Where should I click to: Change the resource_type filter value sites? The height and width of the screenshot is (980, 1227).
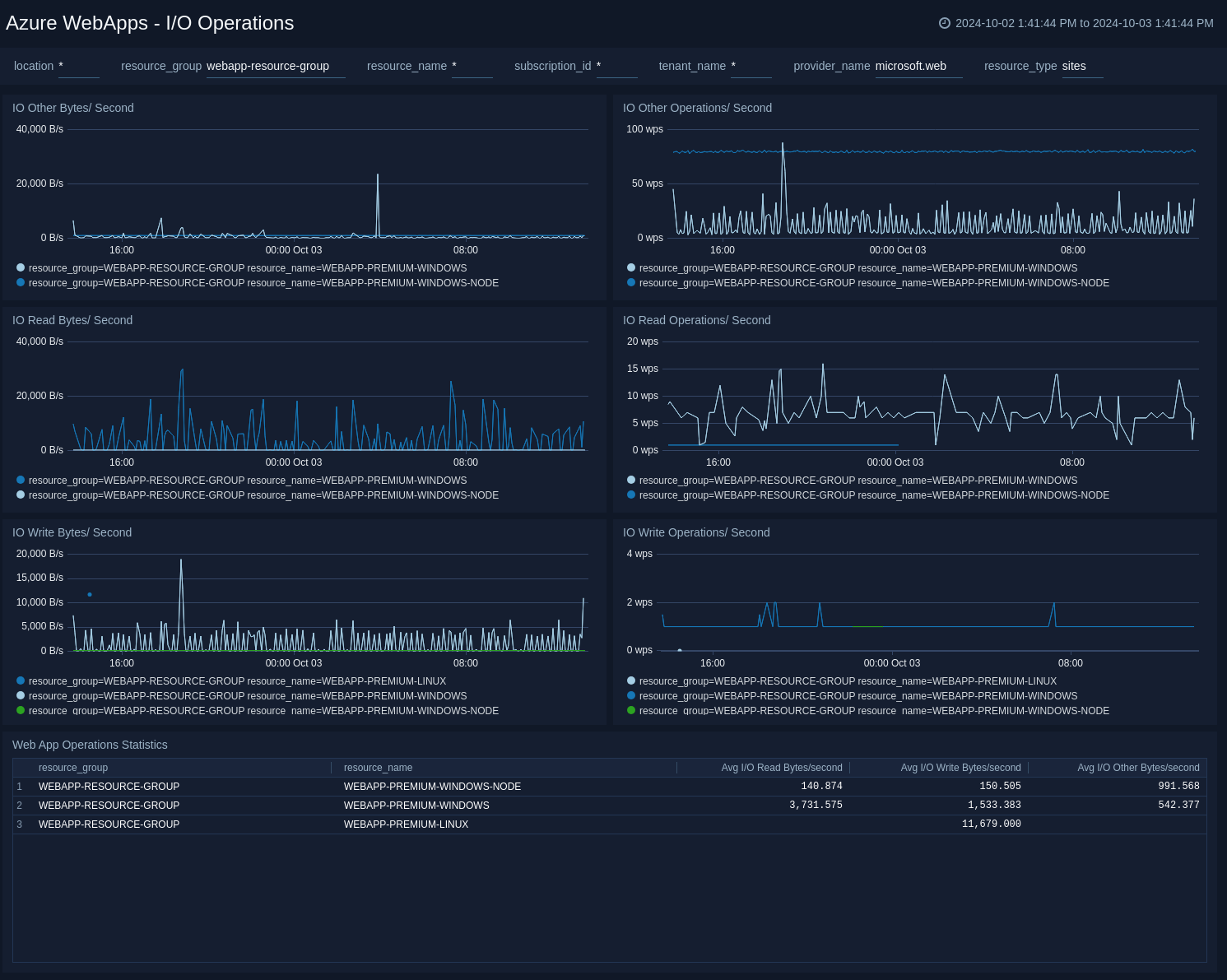point(1082,67)
